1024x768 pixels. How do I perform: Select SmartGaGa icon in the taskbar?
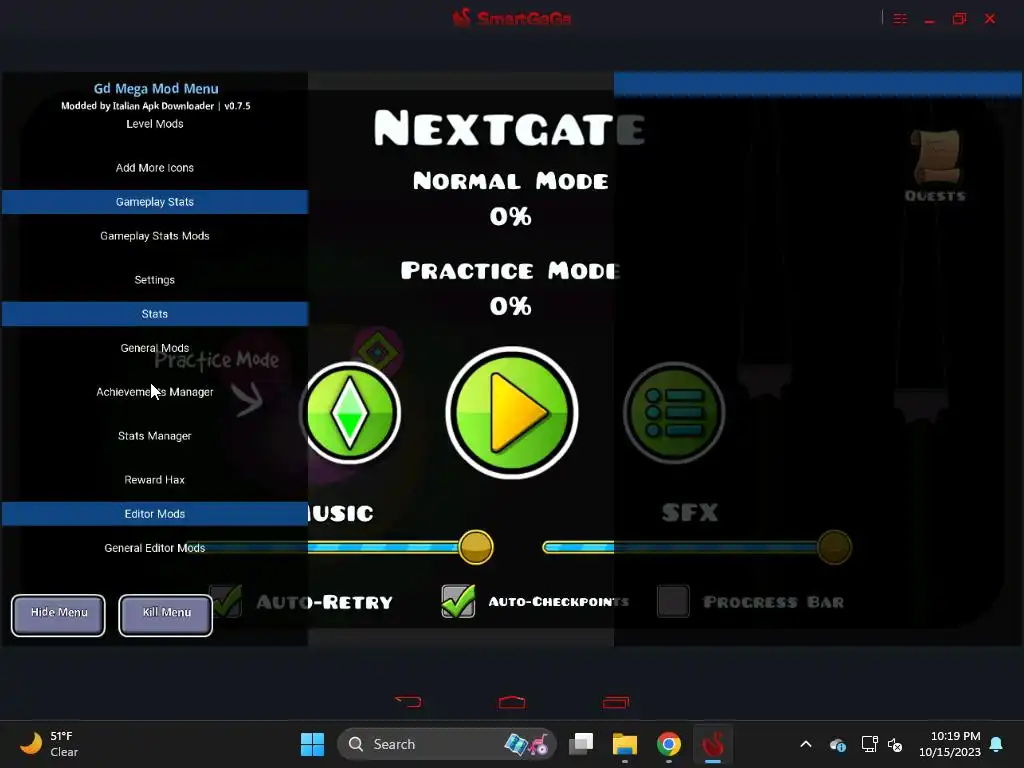[712, 744]
